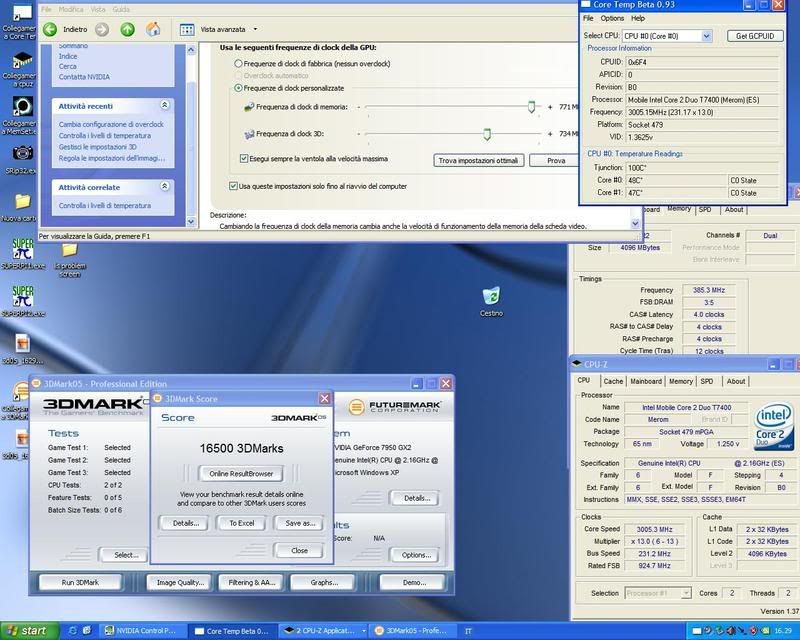Image resolution: width=800 pixels, height=640 pixels.
Task: Open the File menu in Core Temp
Action: click(x=588, y=18)
